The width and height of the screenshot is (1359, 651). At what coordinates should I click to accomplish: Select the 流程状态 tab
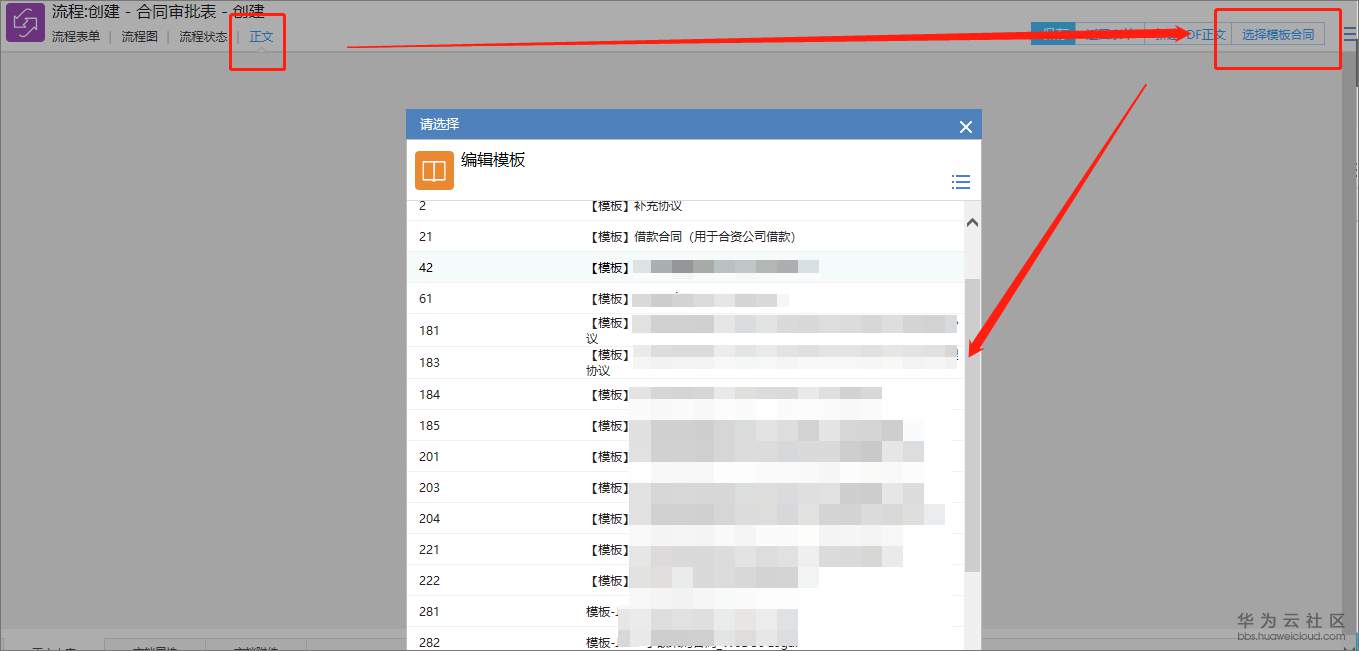click(x=202, y=36)
